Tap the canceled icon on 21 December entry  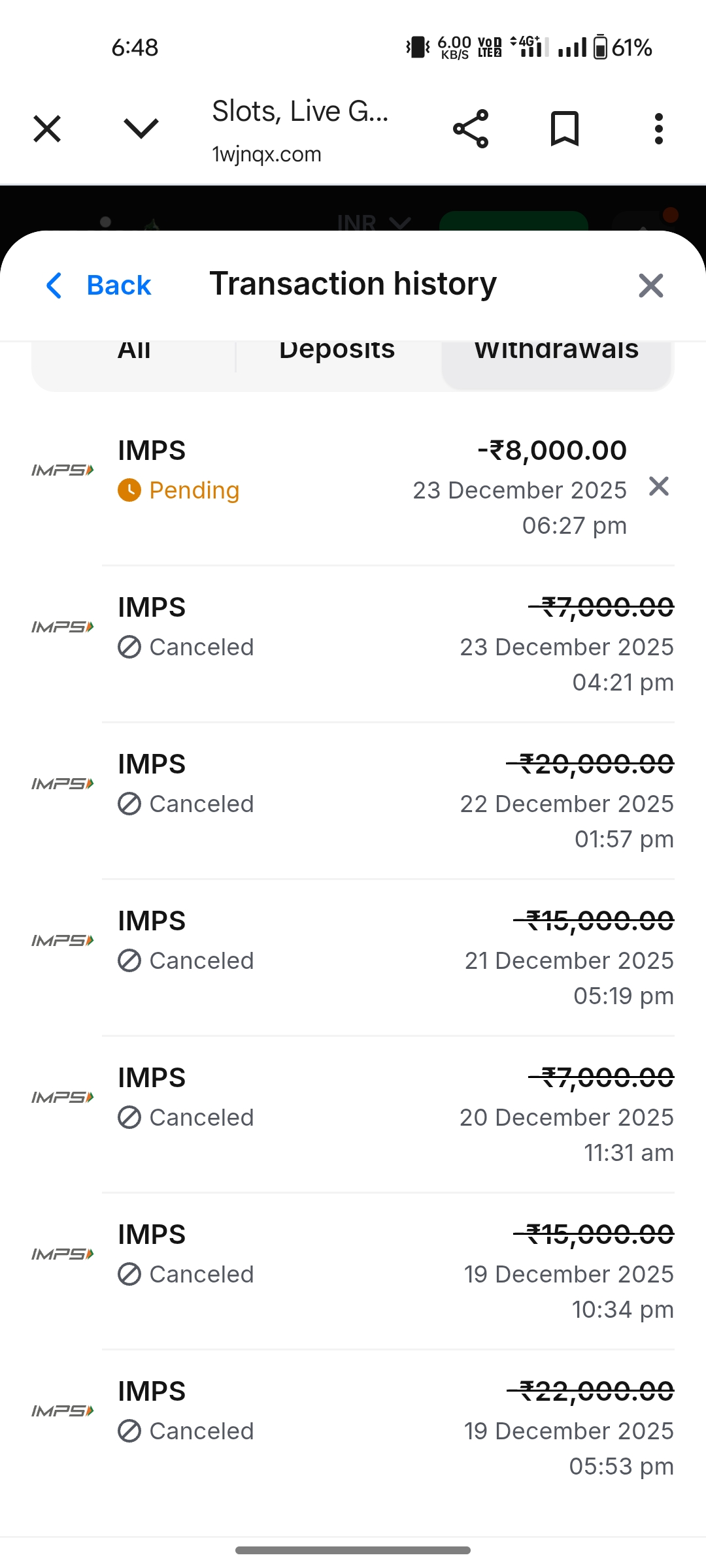pos(129,960)
